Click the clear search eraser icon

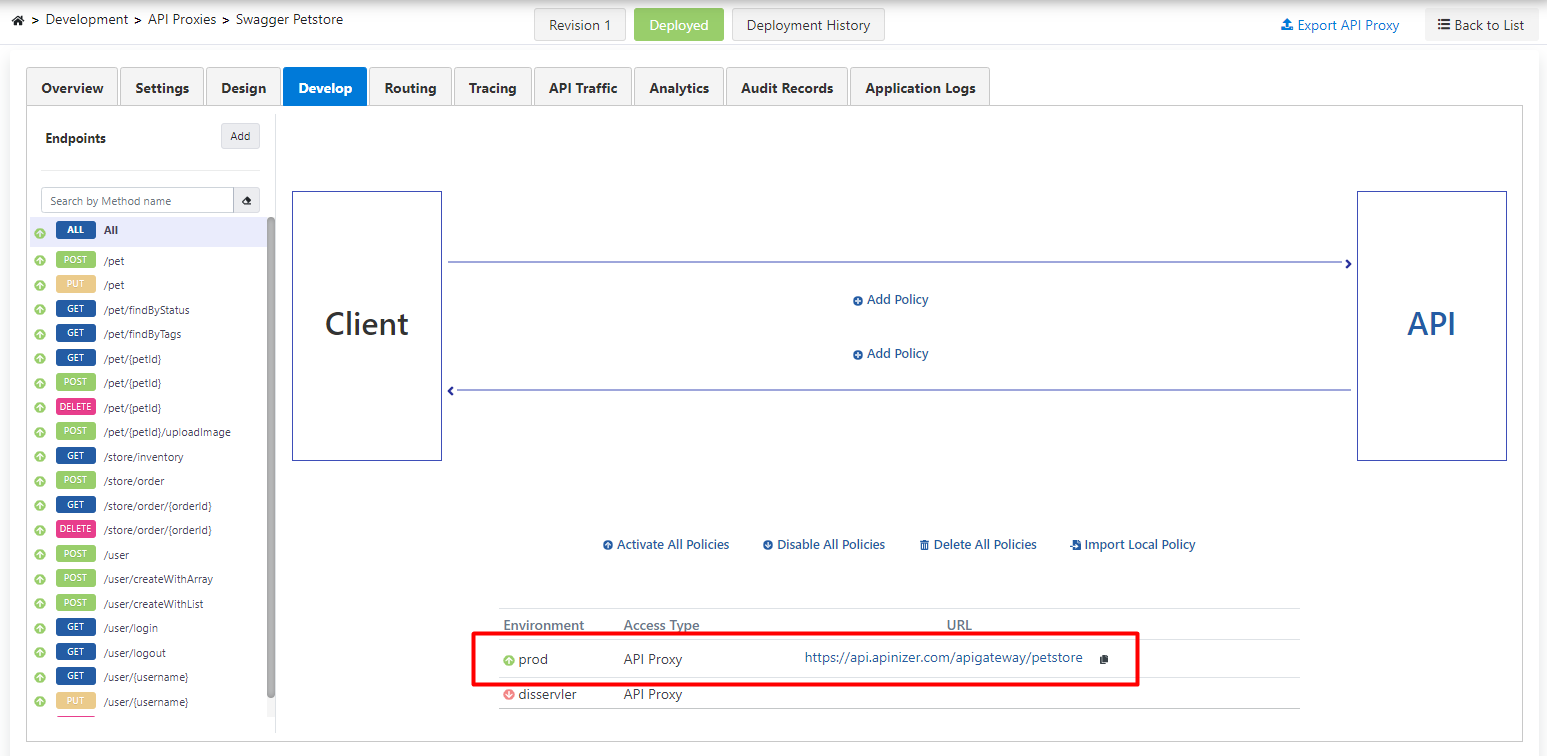coord(246,201)
